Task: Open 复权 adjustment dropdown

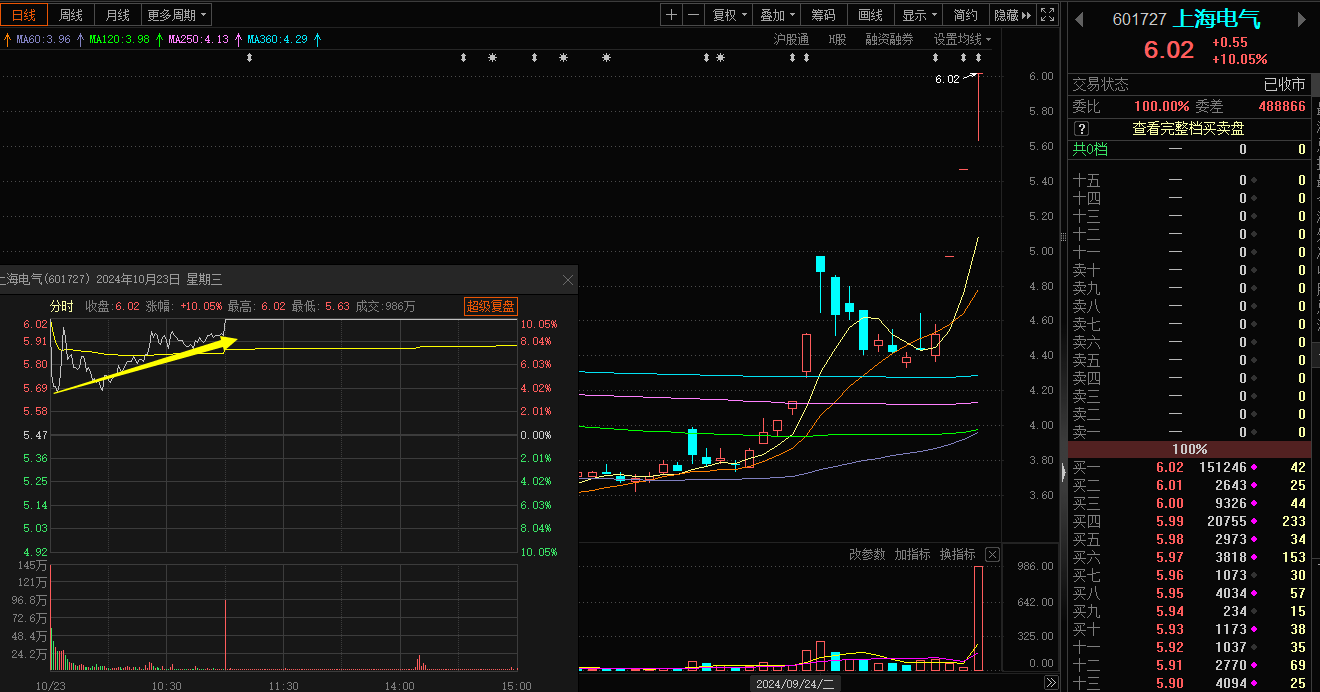Action: [728, 15]
